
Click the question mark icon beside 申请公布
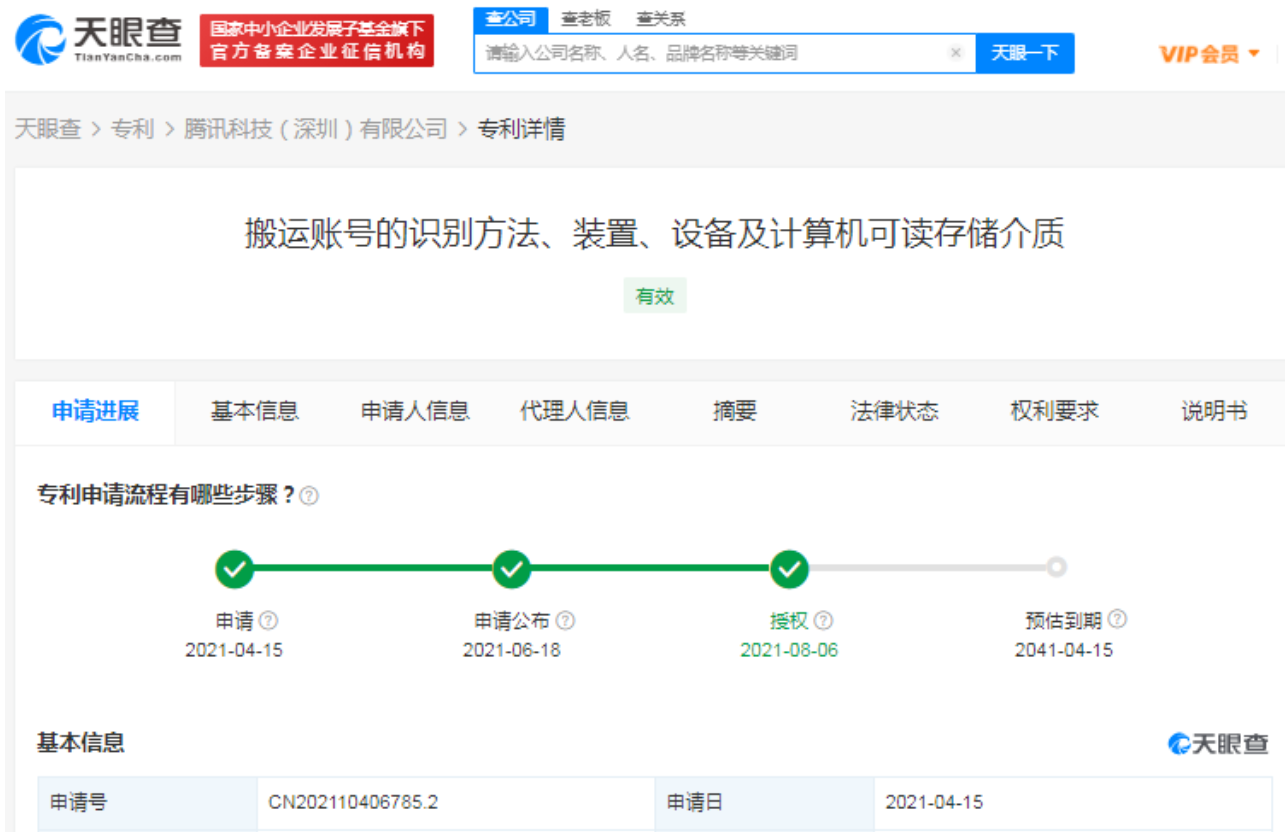566,621
